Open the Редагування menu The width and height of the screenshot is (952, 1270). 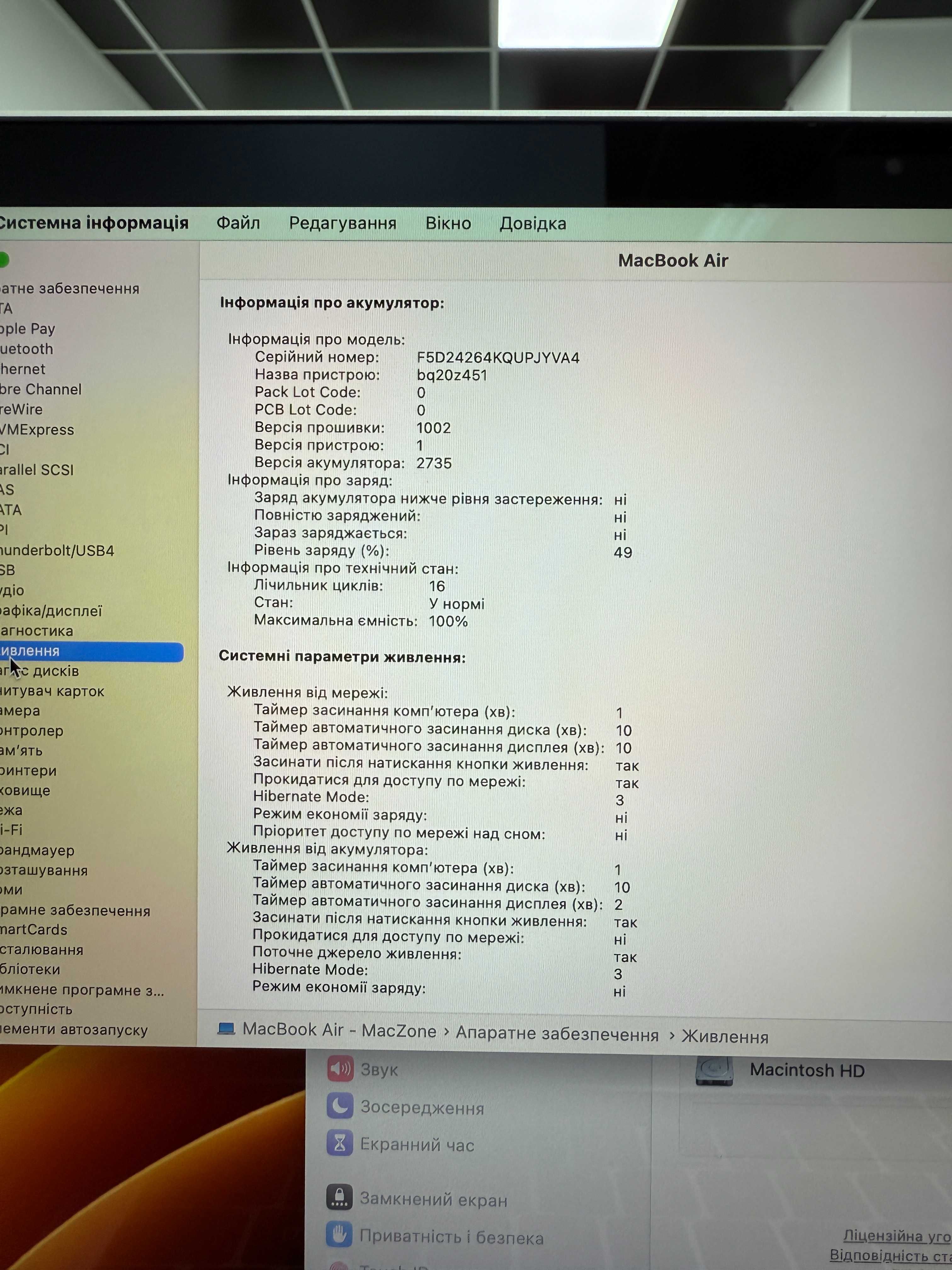pyautogui.click(x=343, y=223)
